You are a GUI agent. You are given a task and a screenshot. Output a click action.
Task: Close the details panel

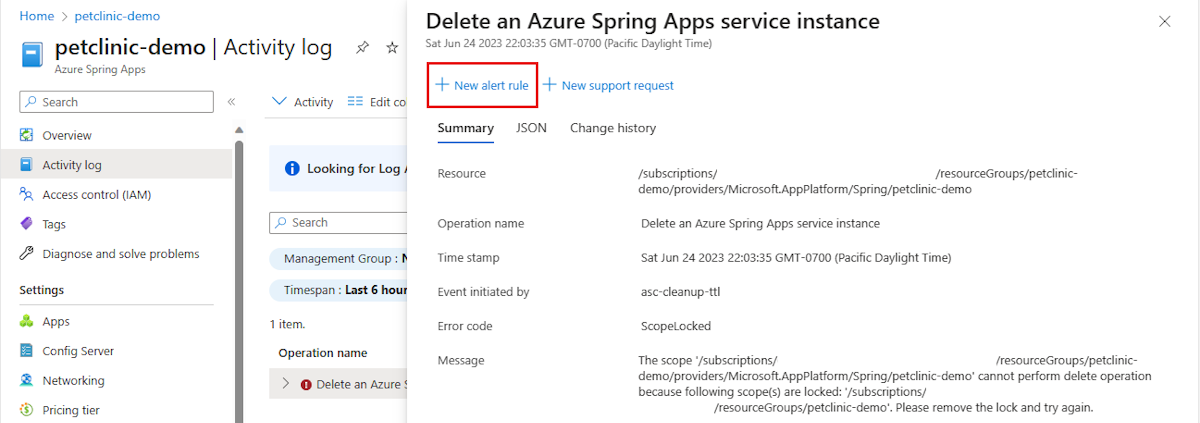pyautogui.click(x=1164, y=21)
